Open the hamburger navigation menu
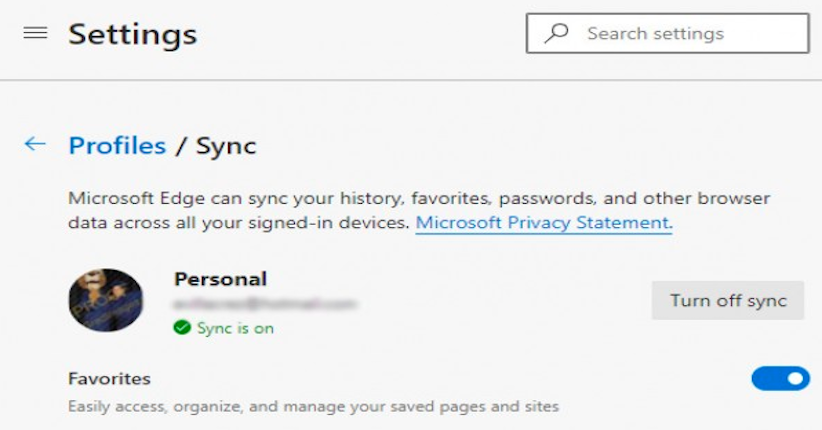Screen dimensions: 822x430 click(x=36, y=33)
